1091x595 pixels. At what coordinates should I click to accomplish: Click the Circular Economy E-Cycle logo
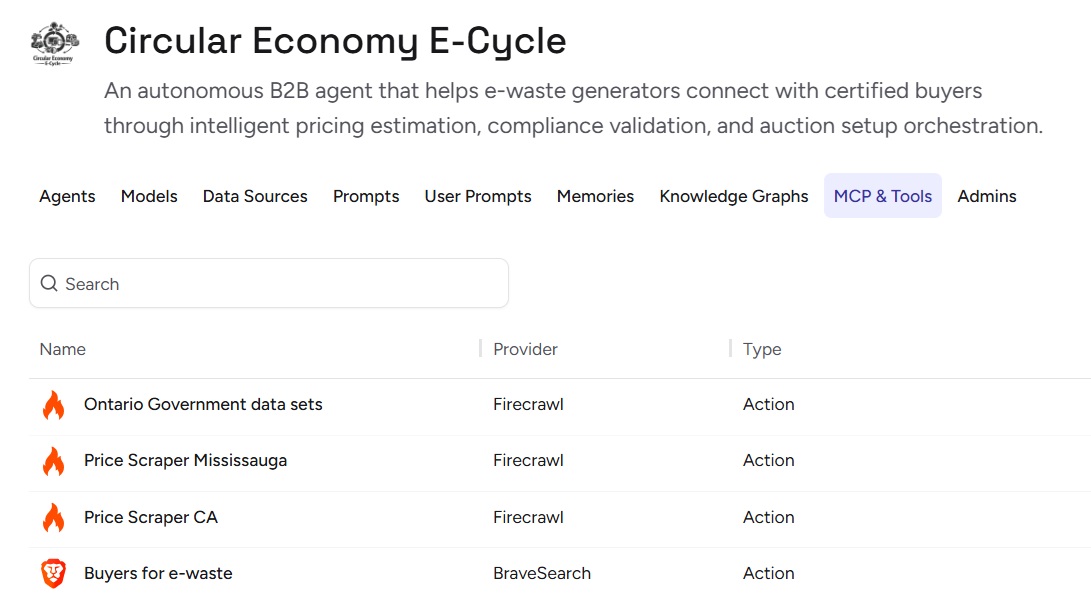click(x=54, y=44)
